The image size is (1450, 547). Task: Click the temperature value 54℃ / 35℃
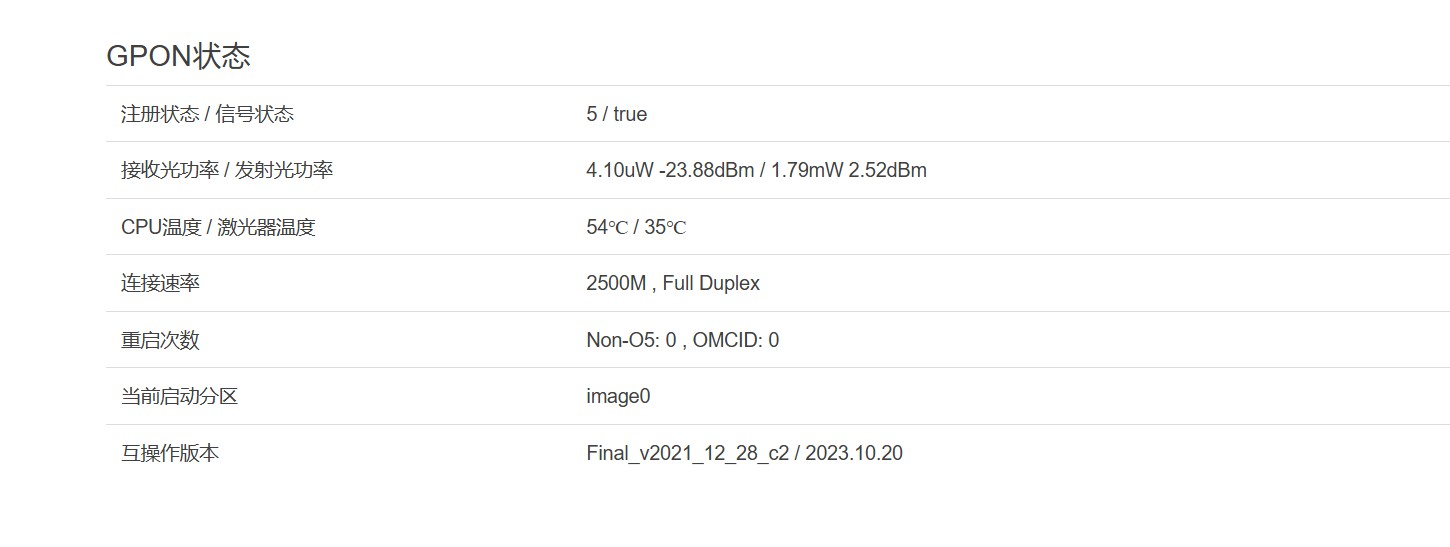click(636, 227)
